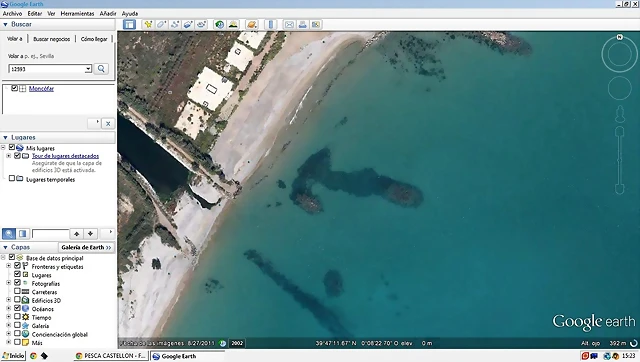The image size is (640, 362).
Task: Click the Chrome icon in the taskbar quick launch
Action: (x=33, y=356)
